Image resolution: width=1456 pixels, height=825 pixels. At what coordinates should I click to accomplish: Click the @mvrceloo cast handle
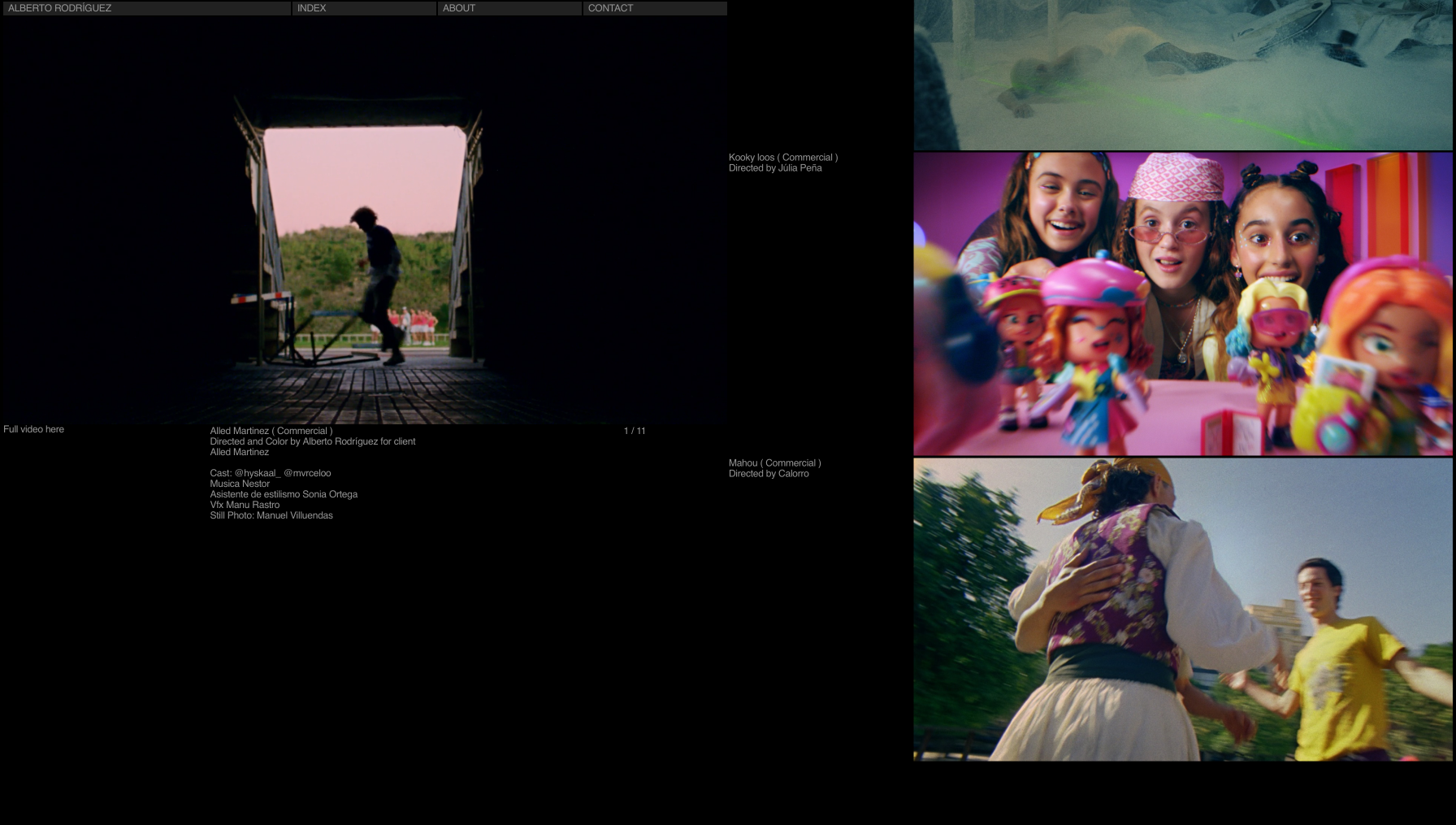pyautogui.click(x=307, y=473)
